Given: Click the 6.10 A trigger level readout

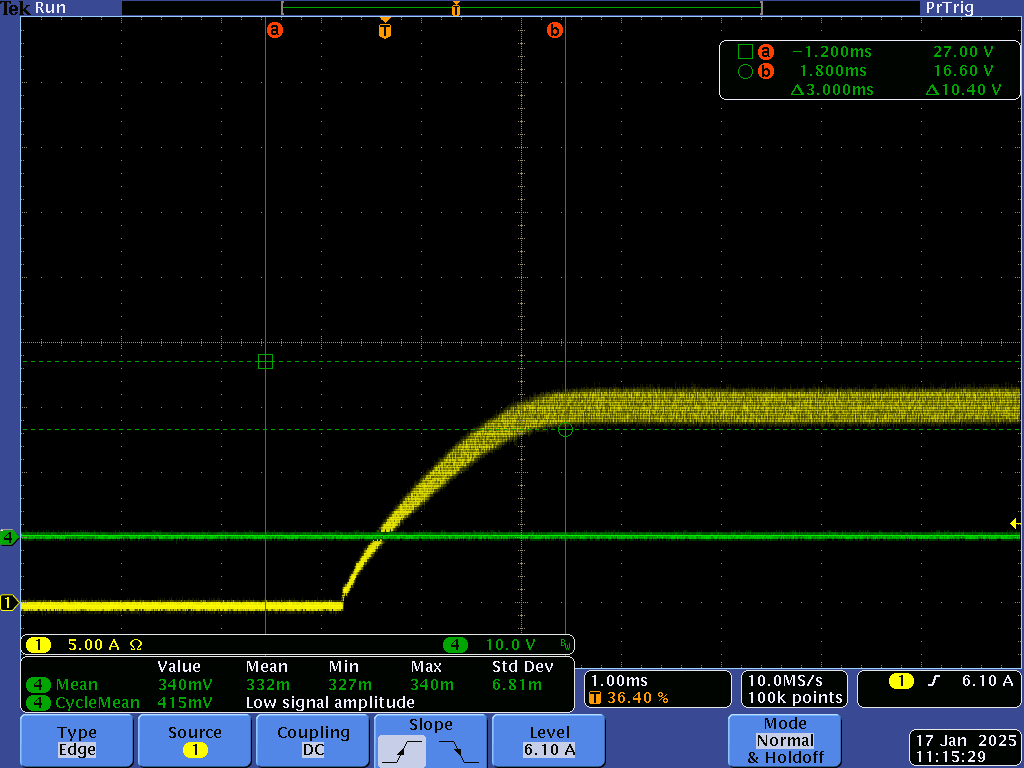Looking at the screenshot, I should (x=987, y=681).
